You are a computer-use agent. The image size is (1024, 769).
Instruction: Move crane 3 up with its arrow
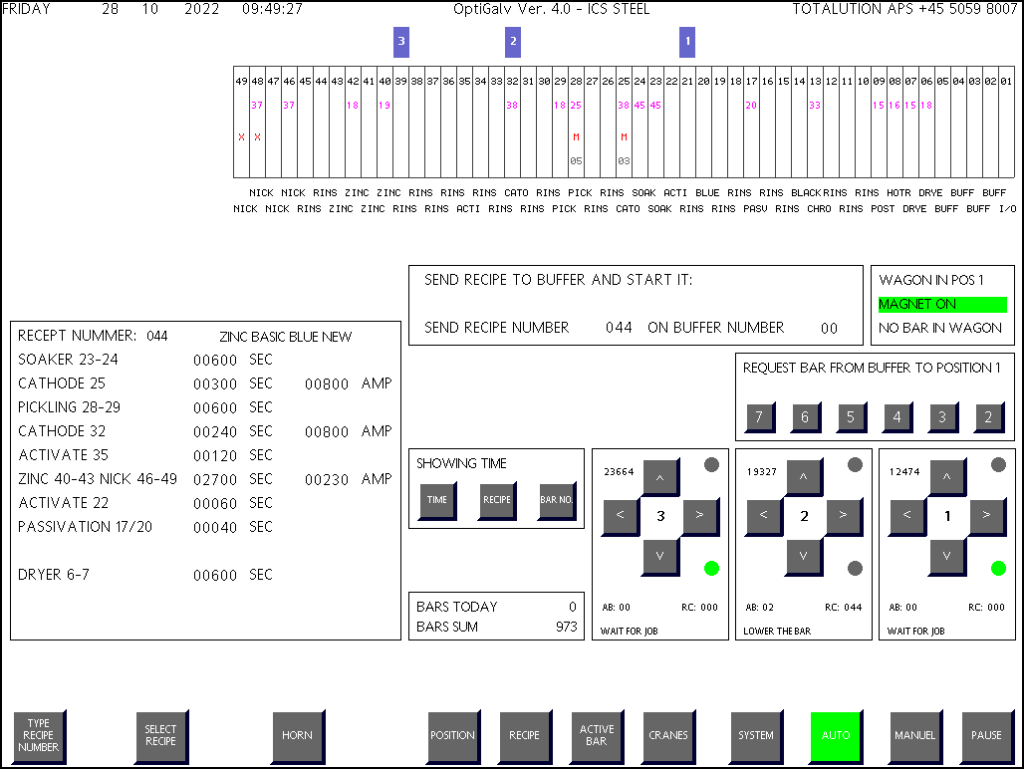click(x=660, y=477)
